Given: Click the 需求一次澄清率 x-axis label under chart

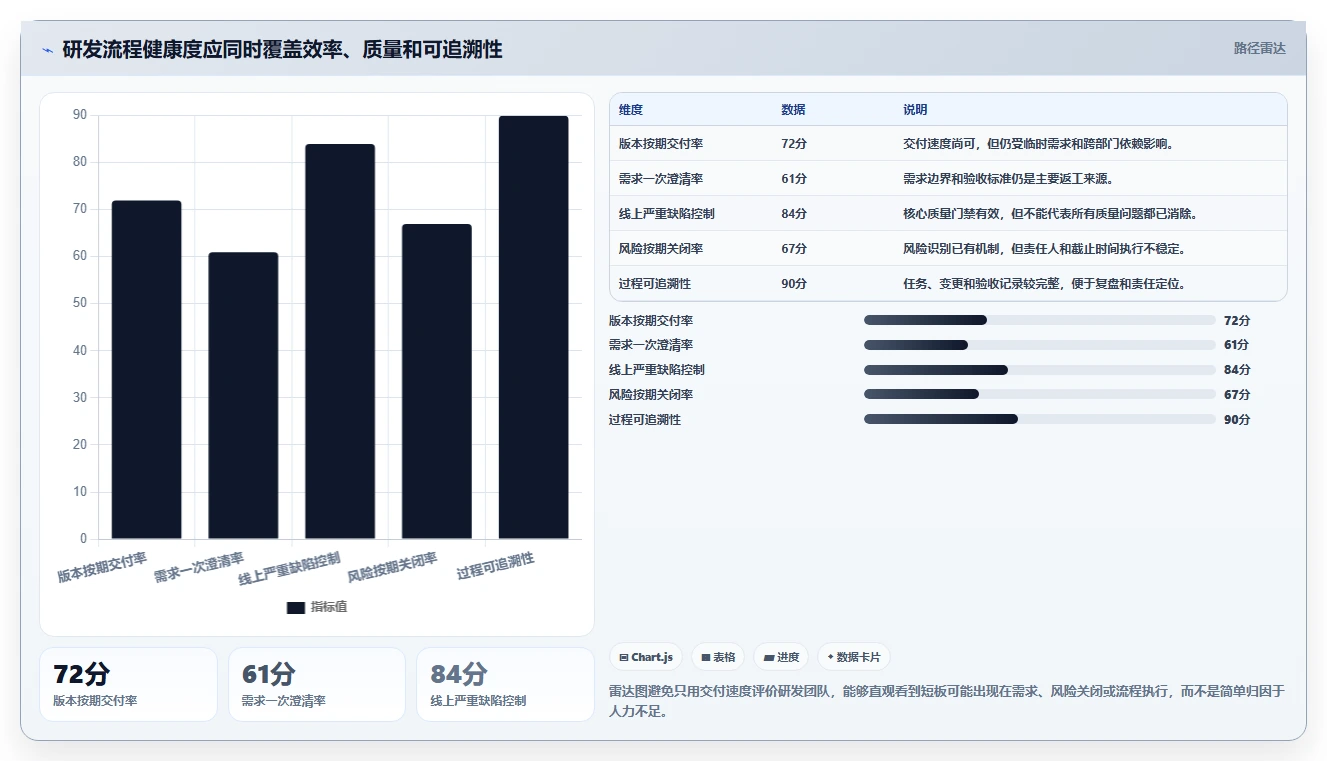Looking at the screenshot, I should 198,567.
